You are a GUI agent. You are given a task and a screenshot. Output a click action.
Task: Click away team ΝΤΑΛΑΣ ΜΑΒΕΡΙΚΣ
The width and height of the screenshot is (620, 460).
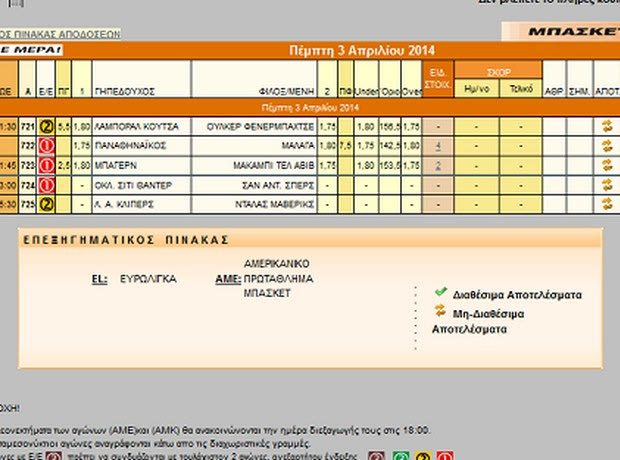coord(275,204)
